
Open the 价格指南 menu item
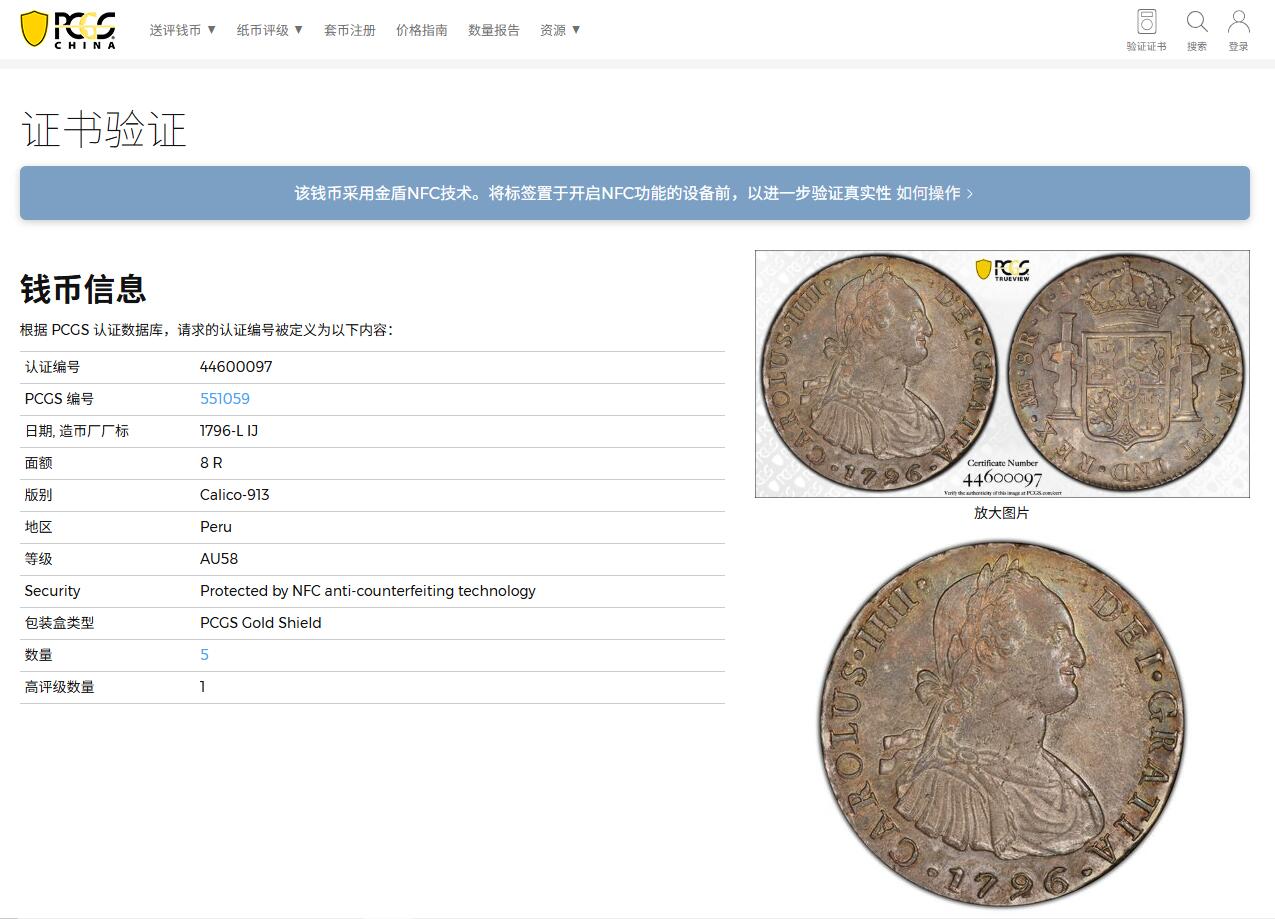point(422,30)
